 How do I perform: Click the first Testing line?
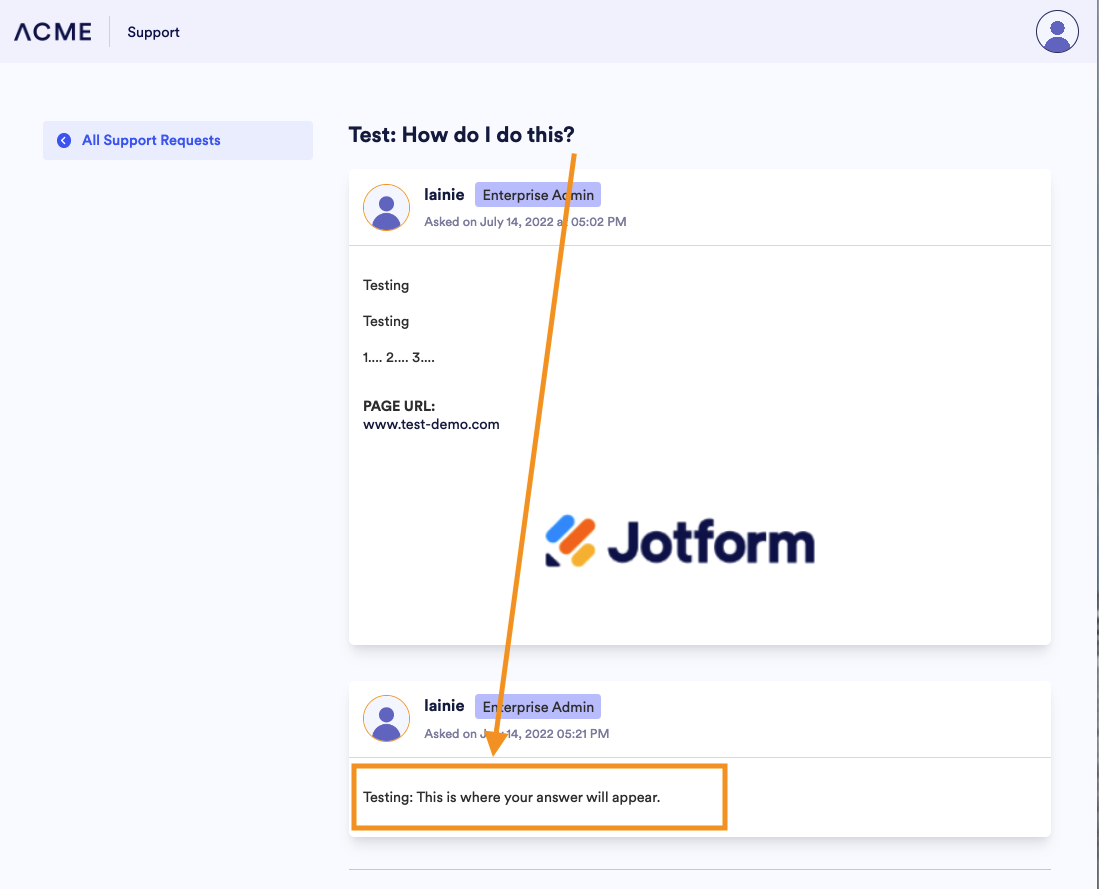(x=385, y=285)
